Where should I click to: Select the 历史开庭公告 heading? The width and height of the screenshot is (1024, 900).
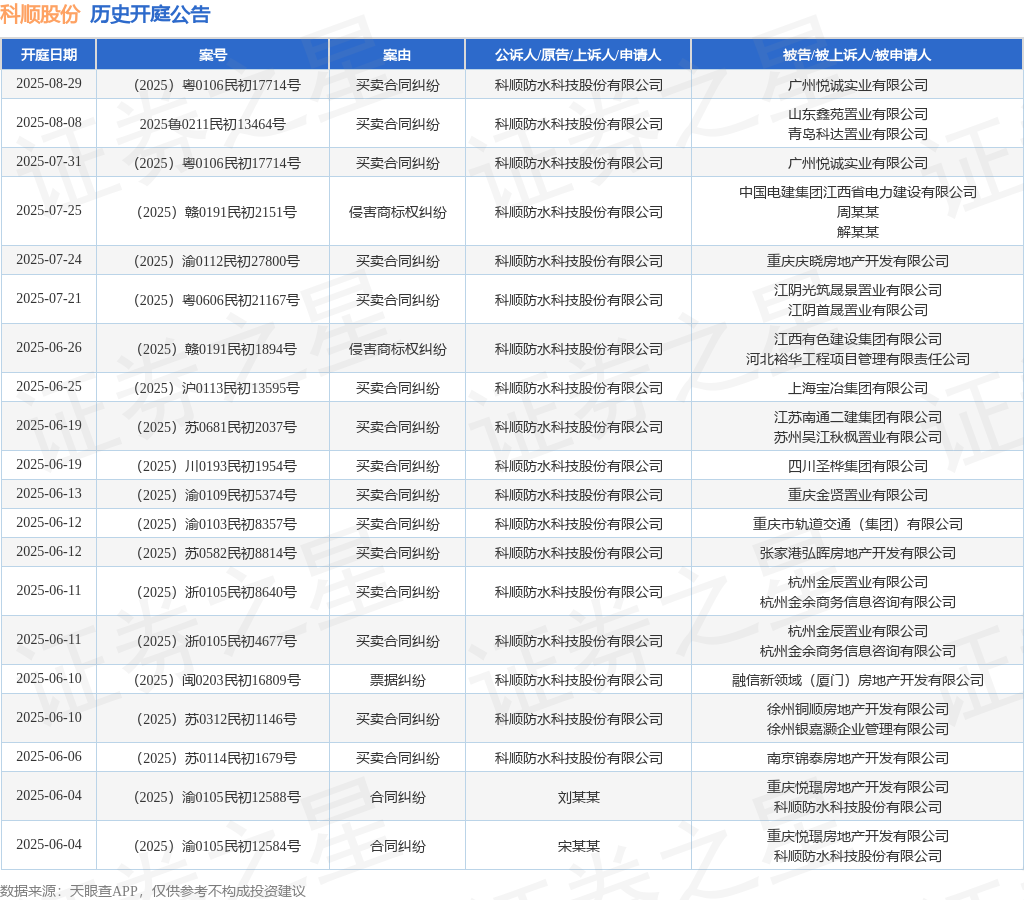[150, 14]
